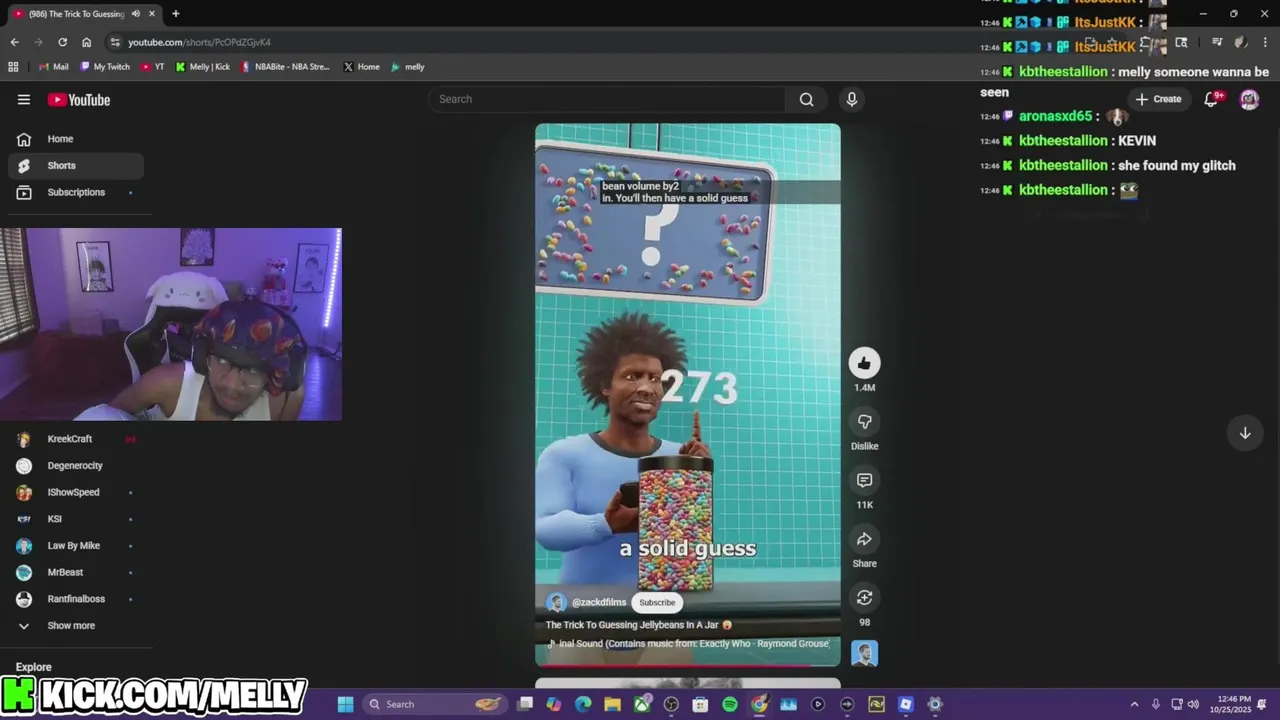Open the account avatar menu
Screen dimensions: 1280x720
tap(1249, 99)
